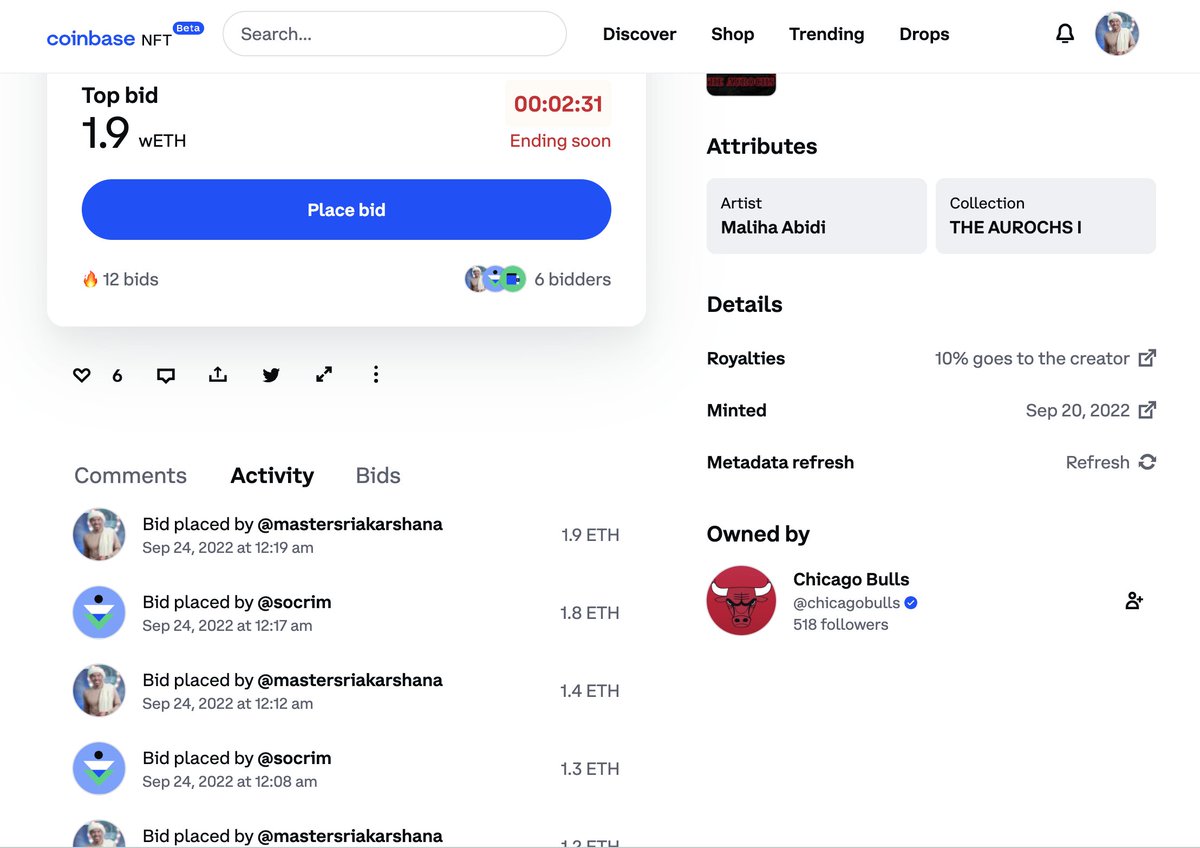Screen dimensions: 1200x848
Task: Click the stacked bidder avatars
Action: coord(495,279)
